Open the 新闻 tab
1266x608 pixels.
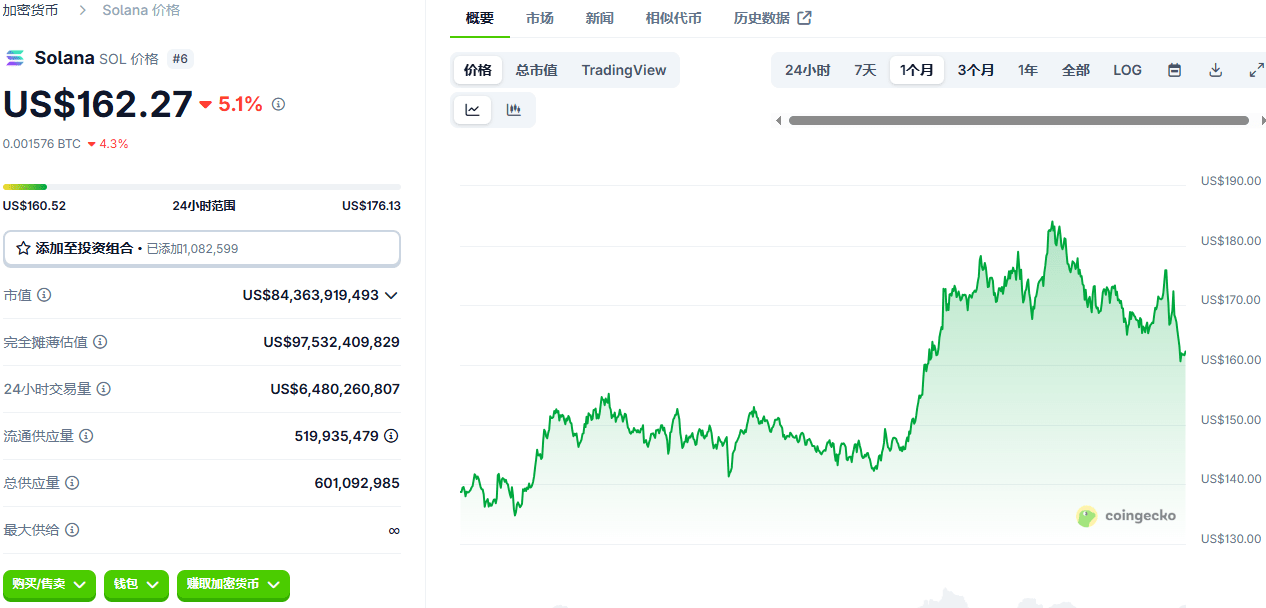coord(600,18)
